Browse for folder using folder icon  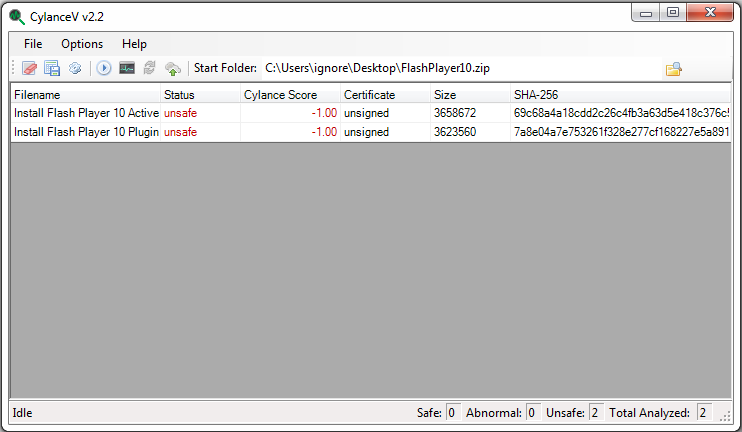673,69
